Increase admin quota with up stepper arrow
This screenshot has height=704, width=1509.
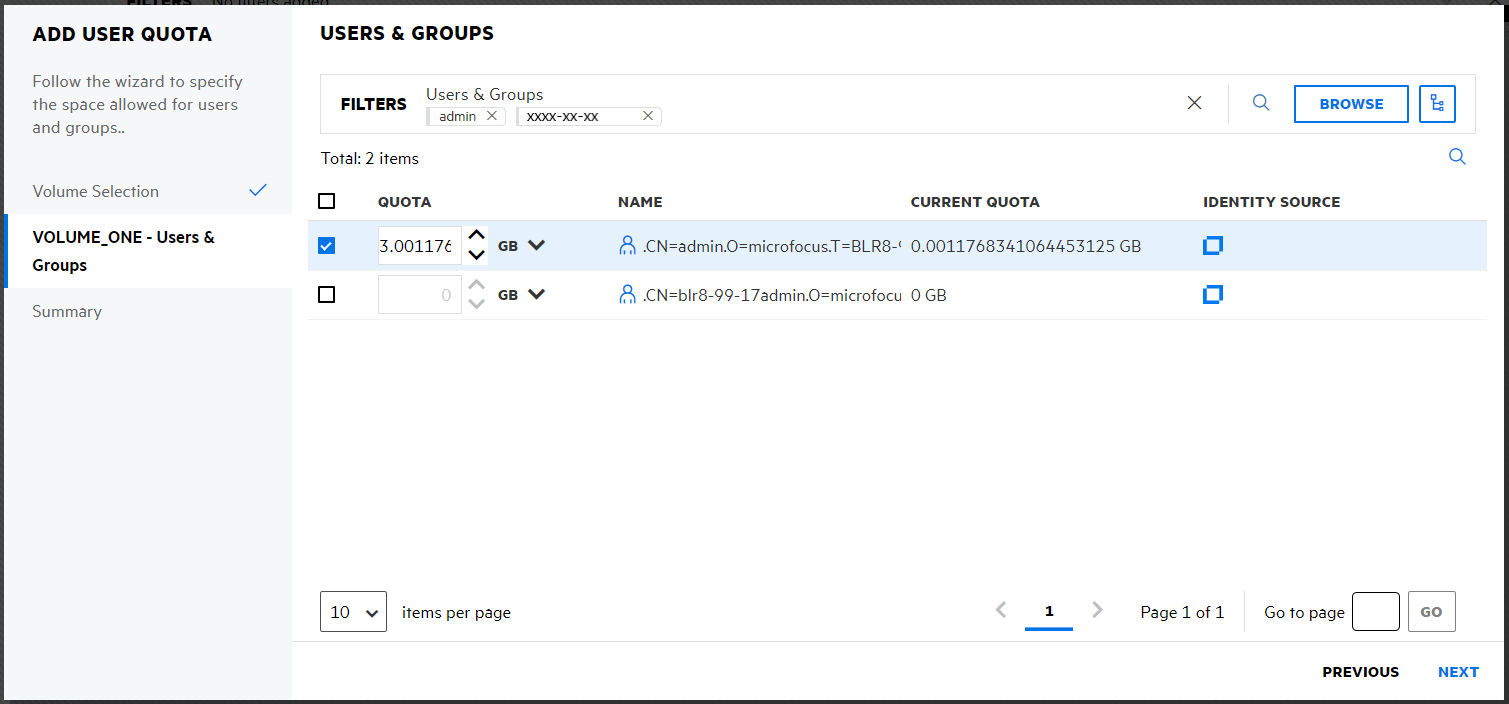(477, 237)
